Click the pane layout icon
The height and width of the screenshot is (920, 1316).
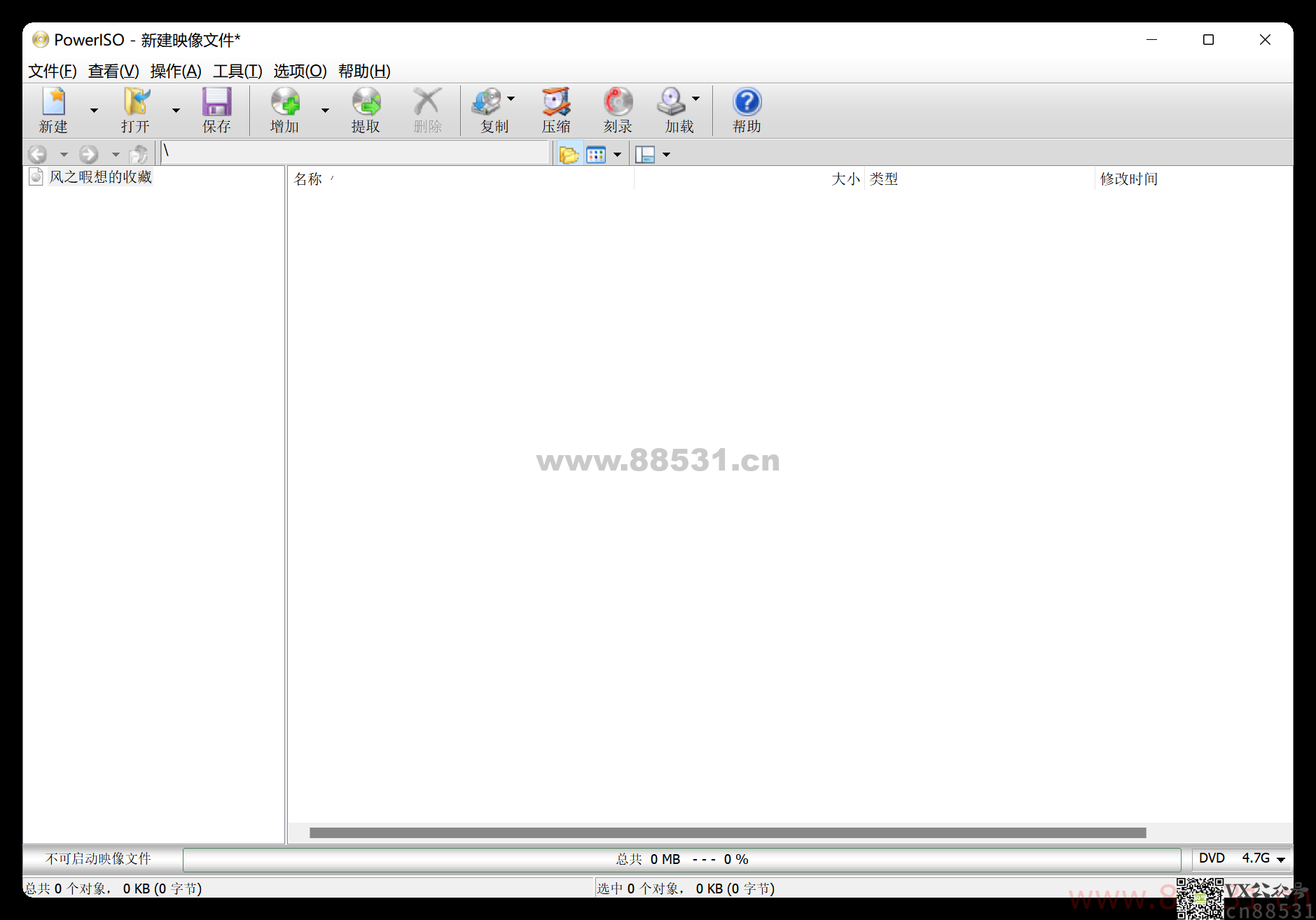click(x=645, y=154)
